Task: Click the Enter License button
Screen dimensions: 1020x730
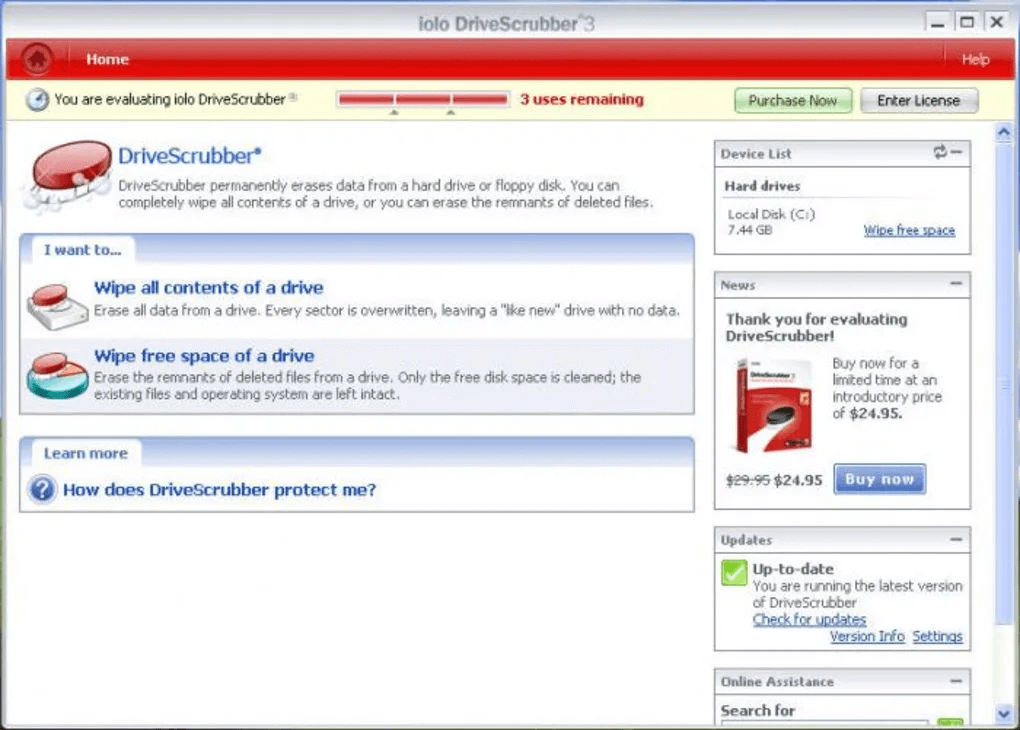Action: (917, 100)
